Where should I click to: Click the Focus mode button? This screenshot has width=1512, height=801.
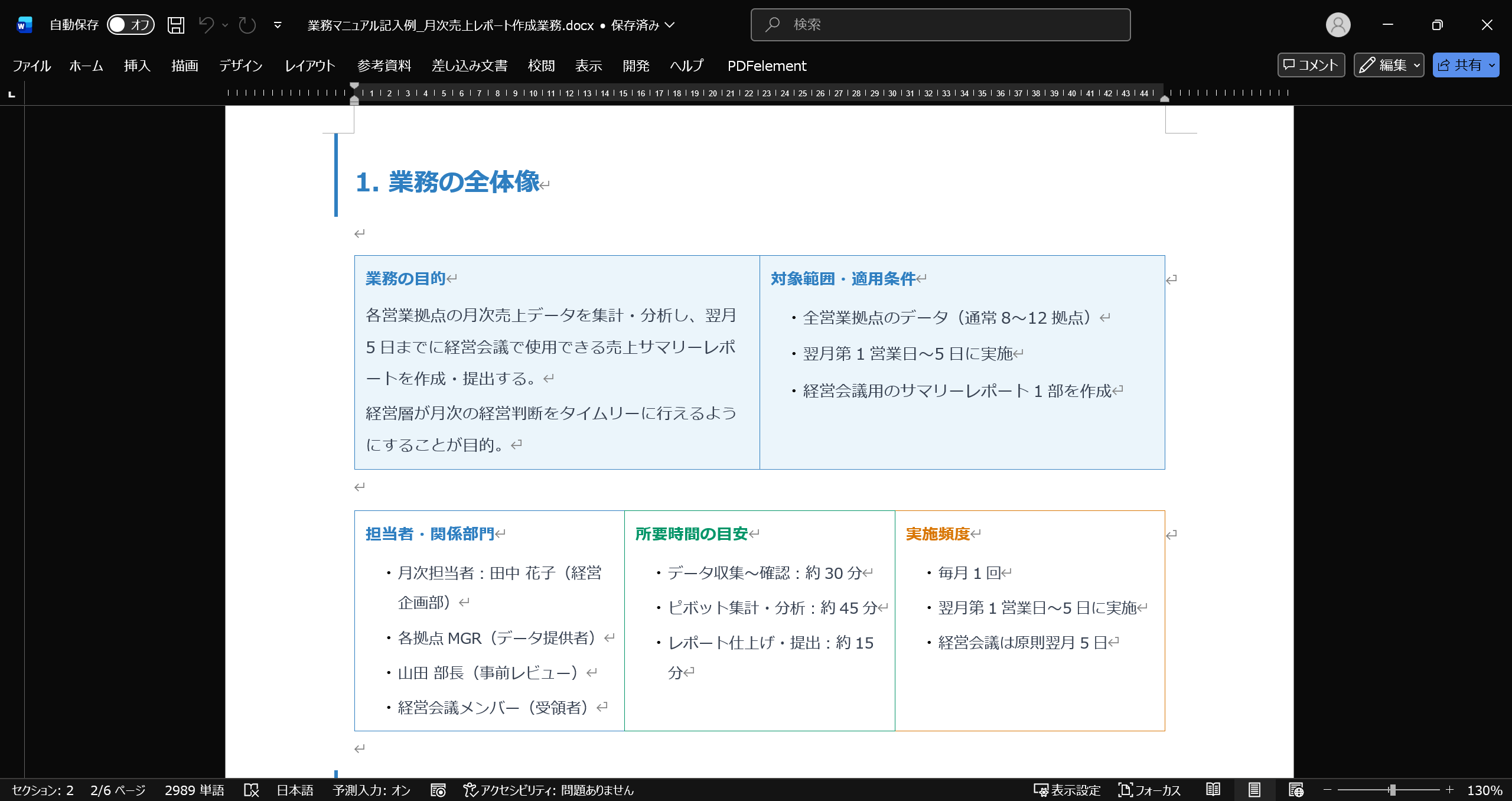point(1149,790)
